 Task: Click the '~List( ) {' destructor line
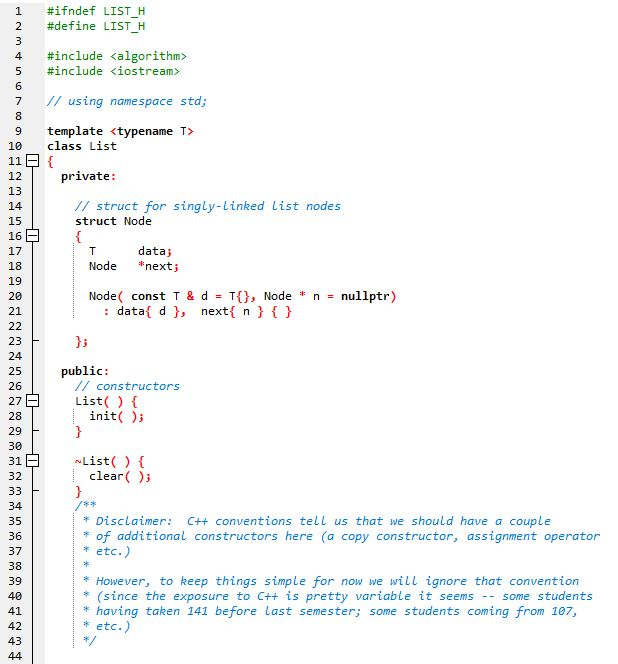[x=110, y=461]
